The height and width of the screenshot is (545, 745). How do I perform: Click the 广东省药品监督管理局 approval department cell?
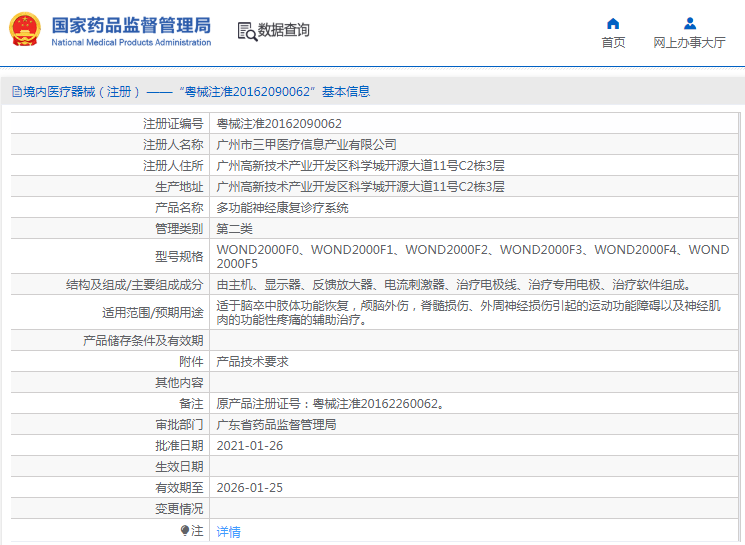[x=277, y=425]
